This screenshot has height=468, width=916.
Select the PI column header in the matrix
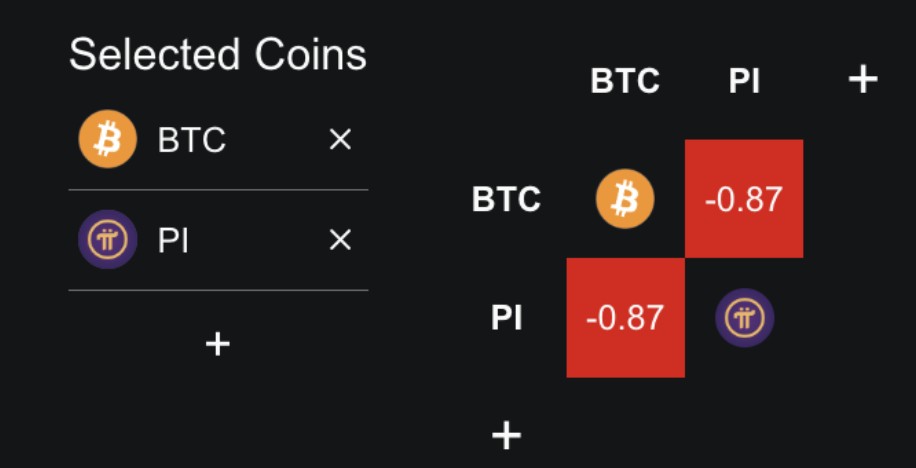tap(744, 81)
